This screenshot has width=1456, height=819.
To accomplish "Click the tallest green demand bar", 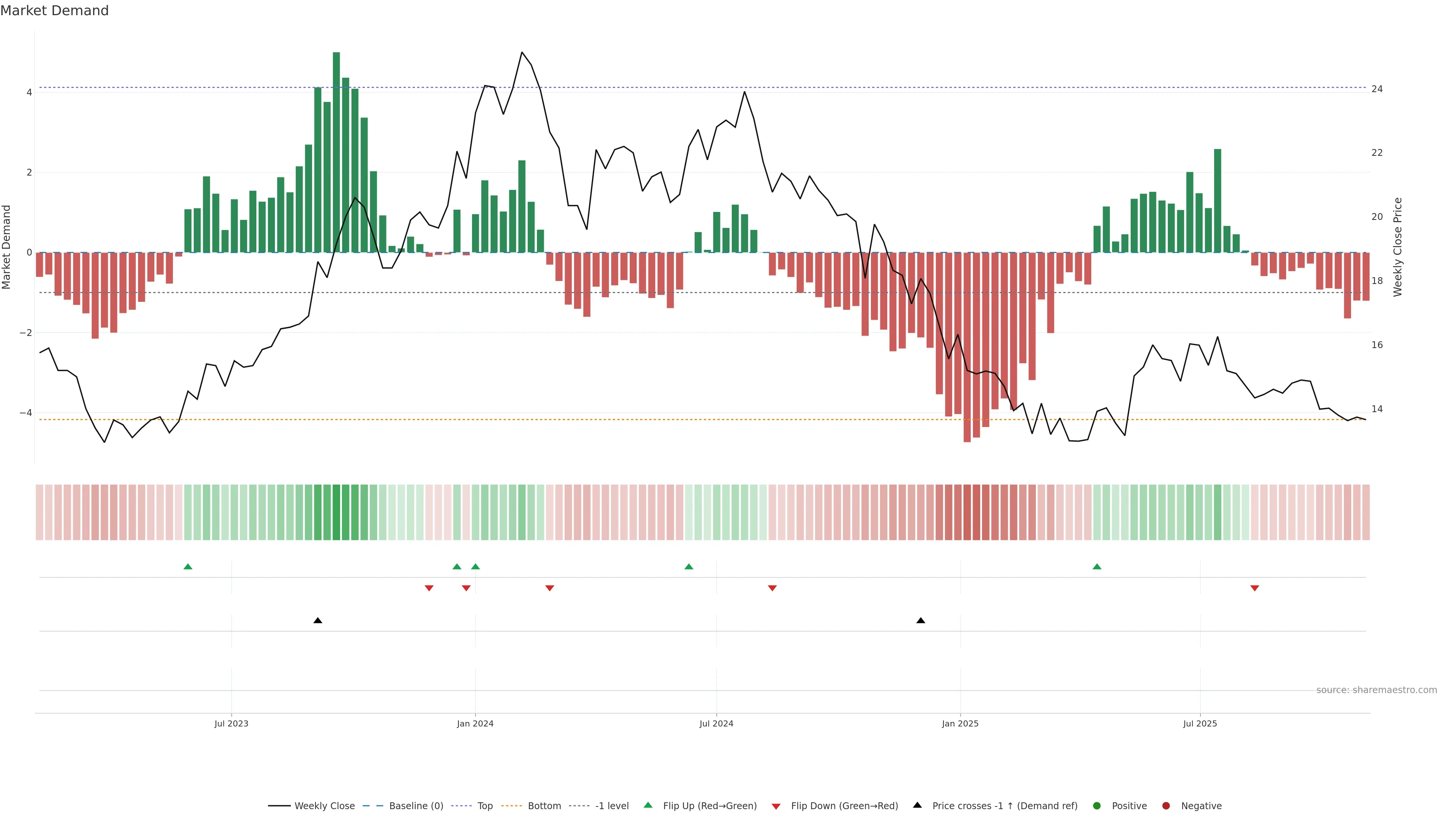I will [x=336, y=152].
